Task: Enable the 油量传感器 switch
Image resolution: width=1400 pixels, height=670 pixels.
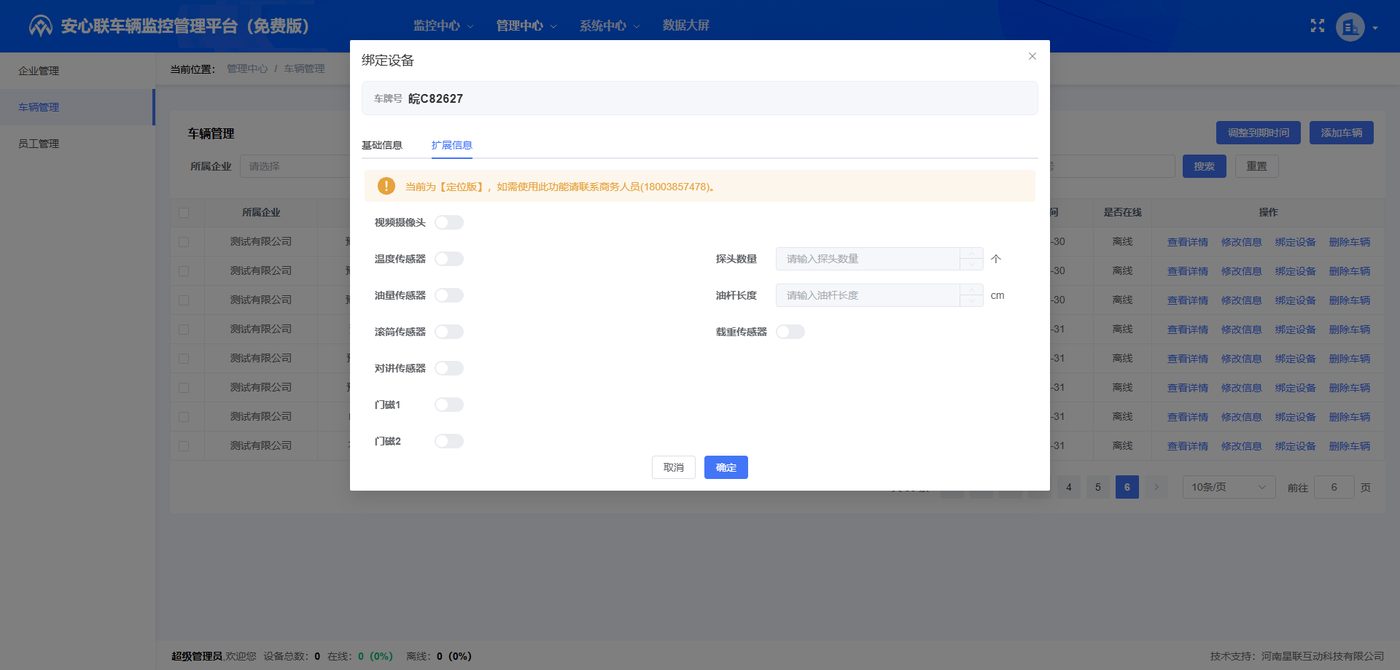Action: [x=449, y=295]
